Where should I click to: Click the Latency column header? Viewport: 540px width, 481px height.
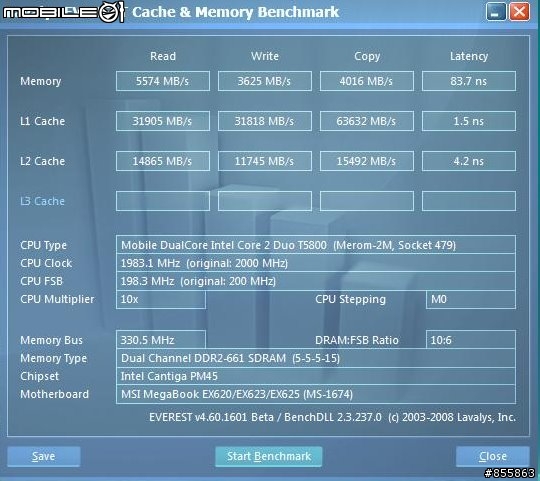[469, 56]
